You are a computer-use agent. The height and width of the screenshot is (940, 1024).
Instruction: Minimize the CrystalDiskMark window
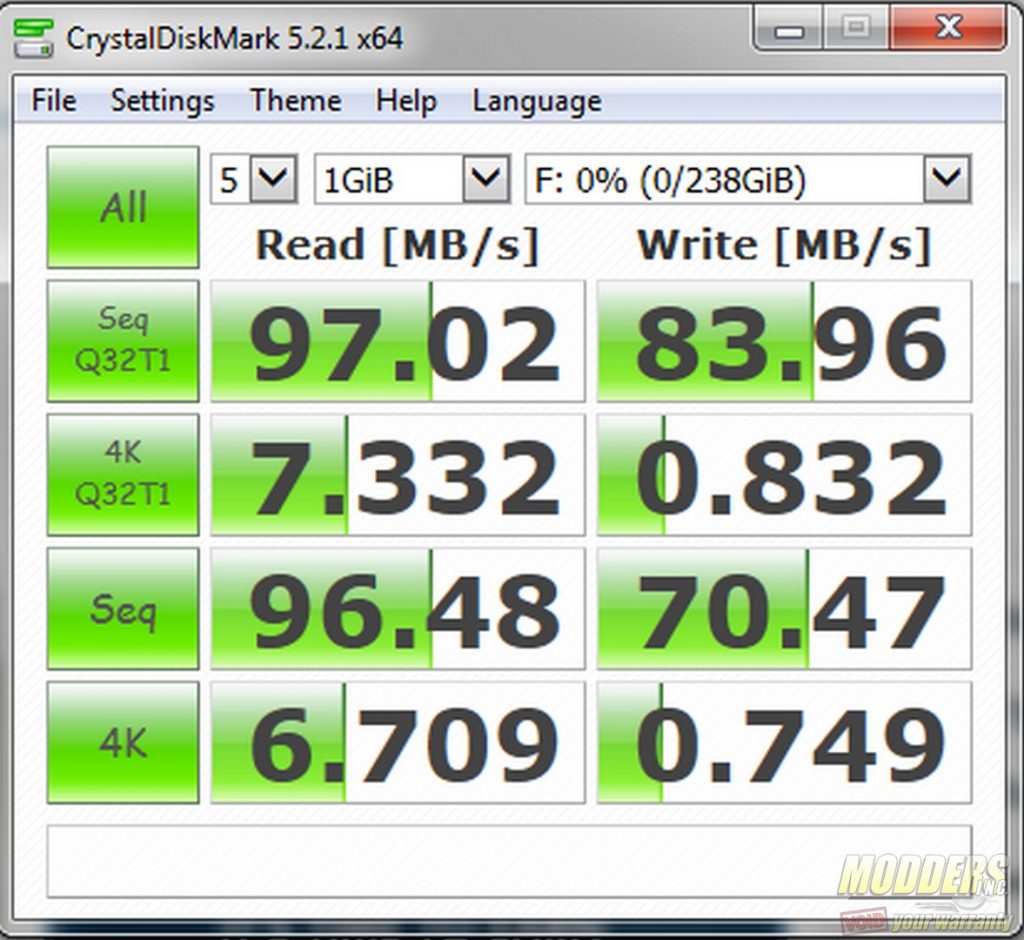[x=789, y=29]
